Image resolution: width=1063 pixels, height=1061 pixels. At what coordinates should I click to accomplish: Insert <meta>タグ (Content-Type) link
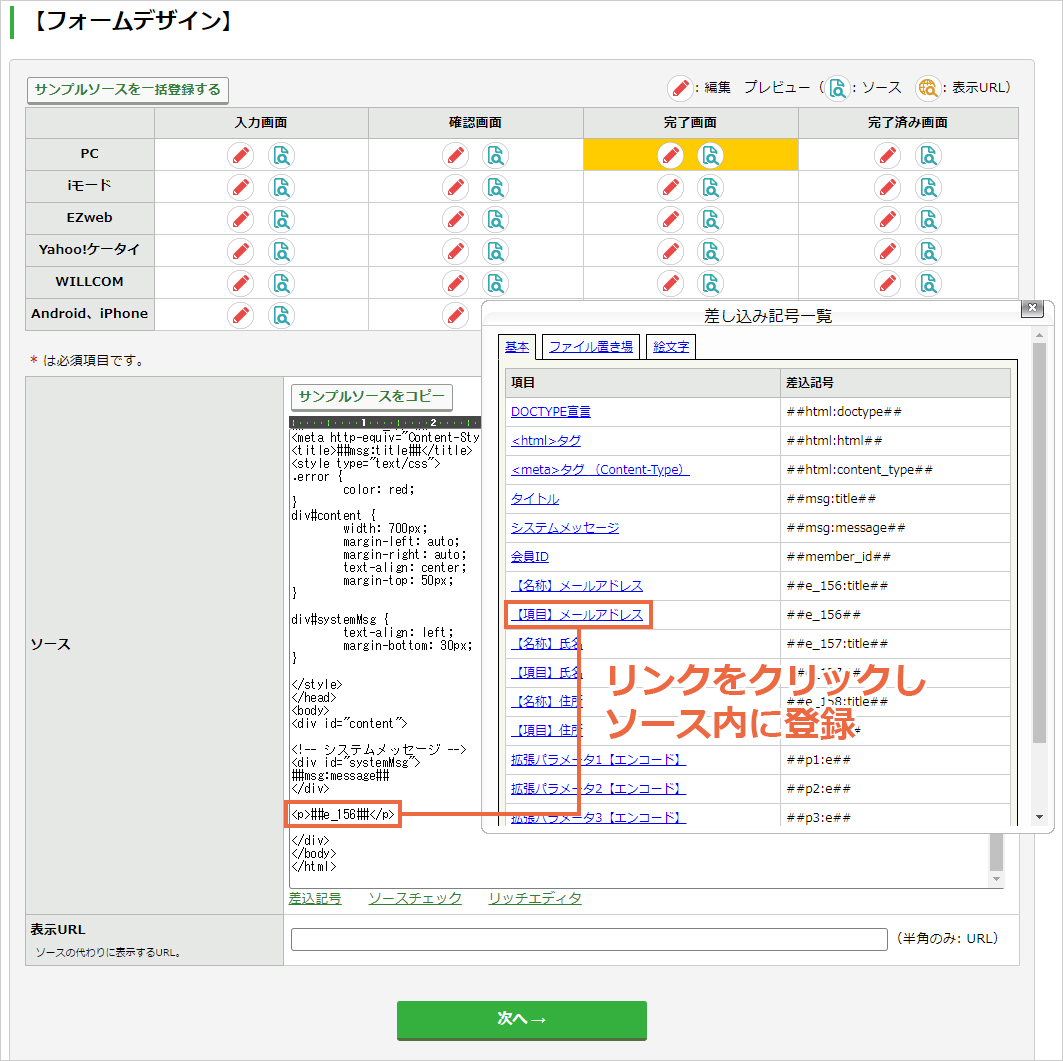pos(600,470)
